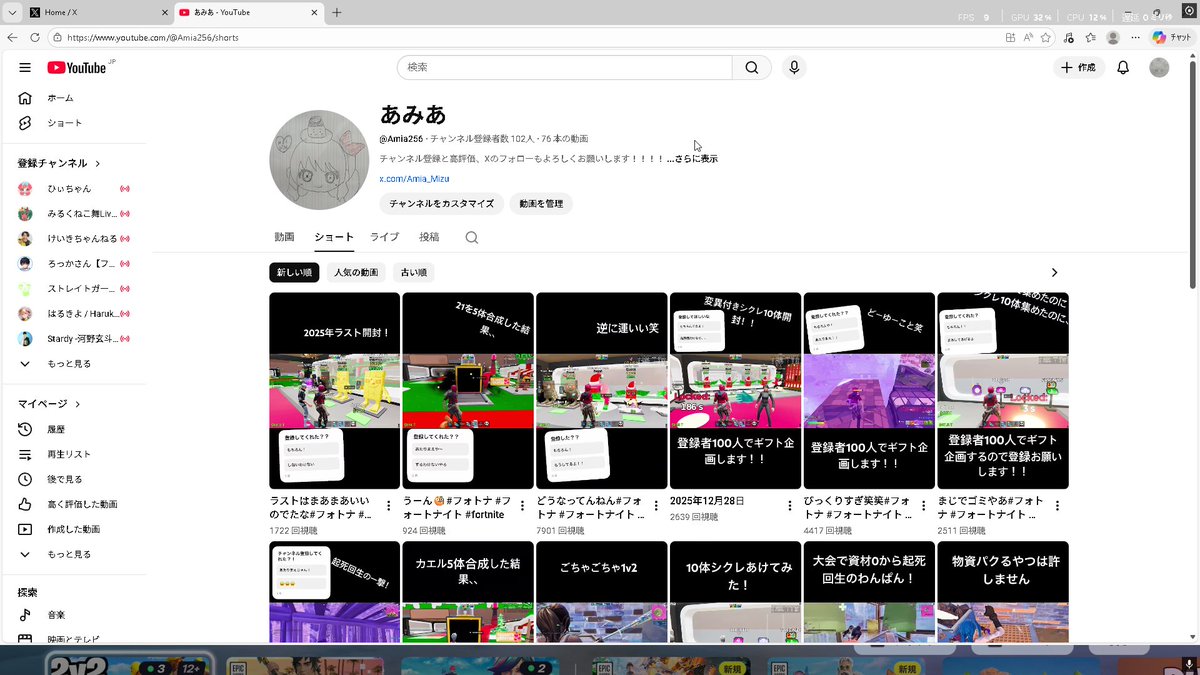
Task: Switch to the 動画 tab
Action: (x=286, y=237)
